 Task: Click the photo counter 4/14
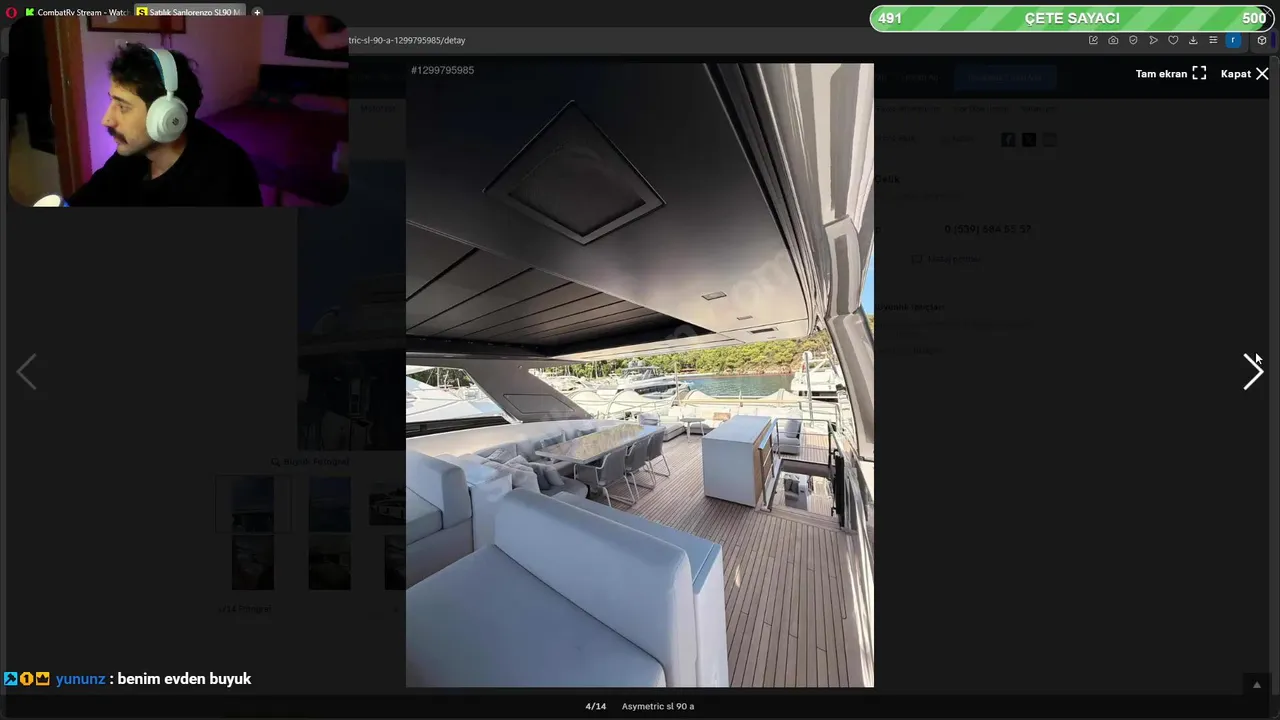pos(595,706)
